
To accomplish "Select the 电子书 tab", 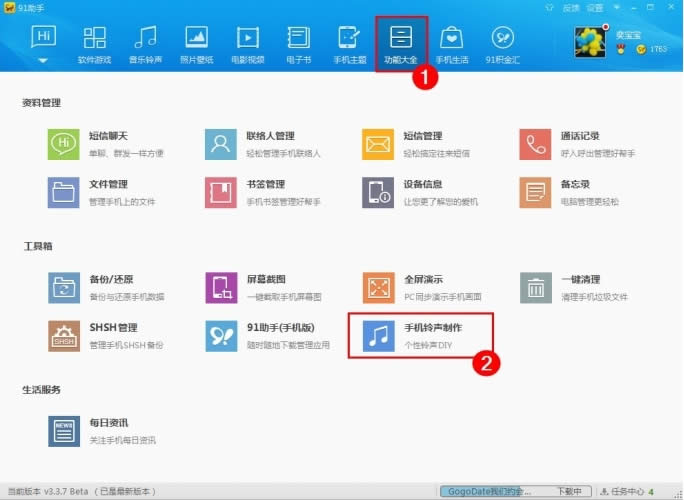I will tap(299, 45).
